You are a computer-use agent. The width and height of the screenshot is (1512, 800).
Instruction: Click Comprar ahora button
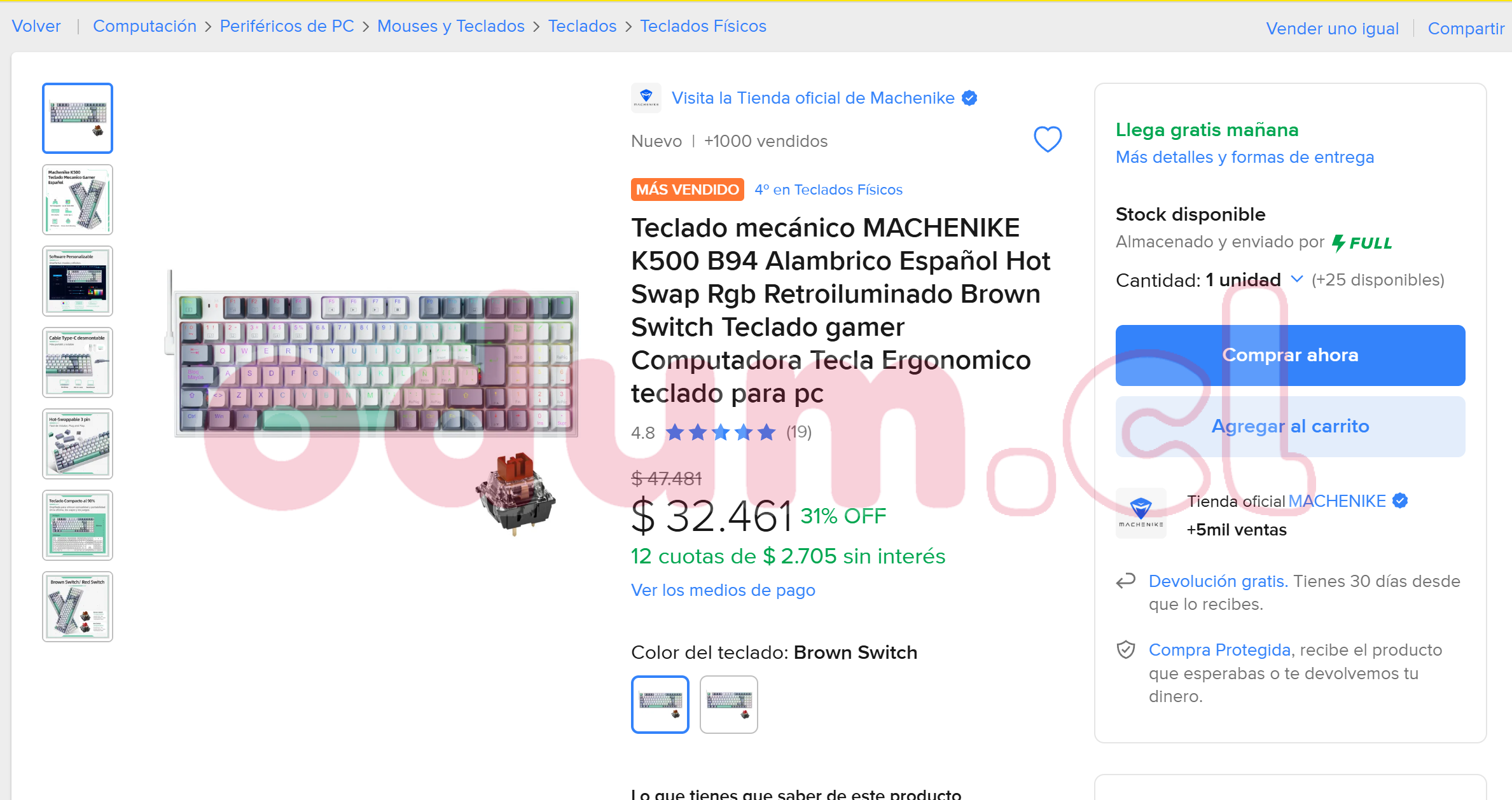click(1290, 355)
